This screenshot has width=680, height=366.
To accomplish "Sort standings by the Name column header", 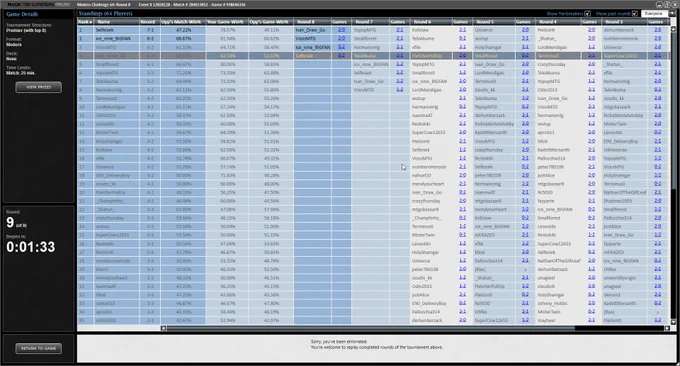I will pos(116,22).
